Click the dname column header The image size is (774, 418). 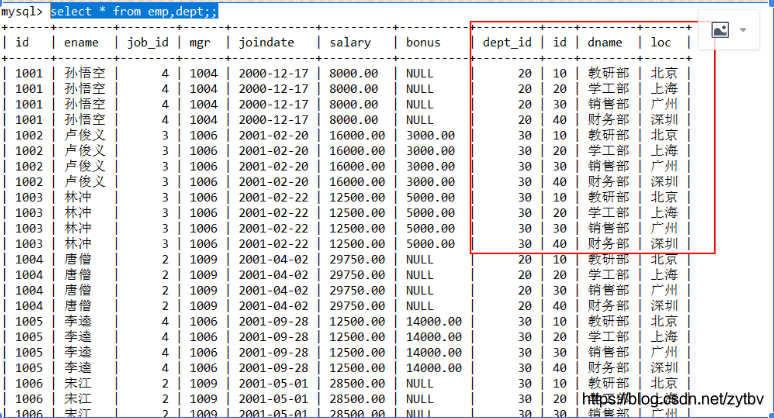[605, 42]
